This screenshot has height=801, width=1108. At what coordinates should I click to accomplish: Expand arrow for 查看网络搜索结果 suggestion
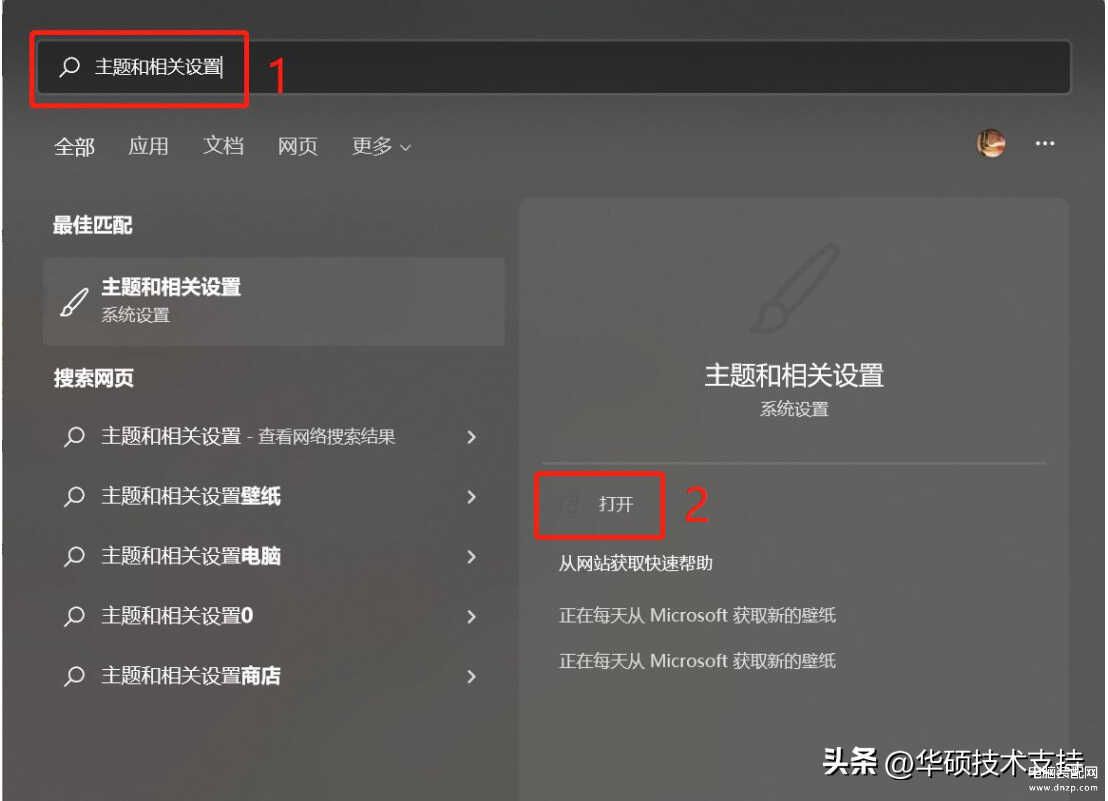point(471,437)
